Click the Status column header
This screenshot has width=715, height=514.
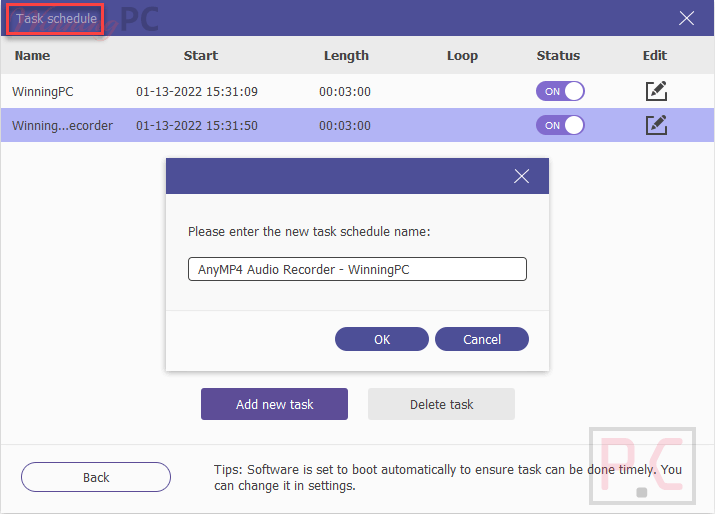pos(558,56)
